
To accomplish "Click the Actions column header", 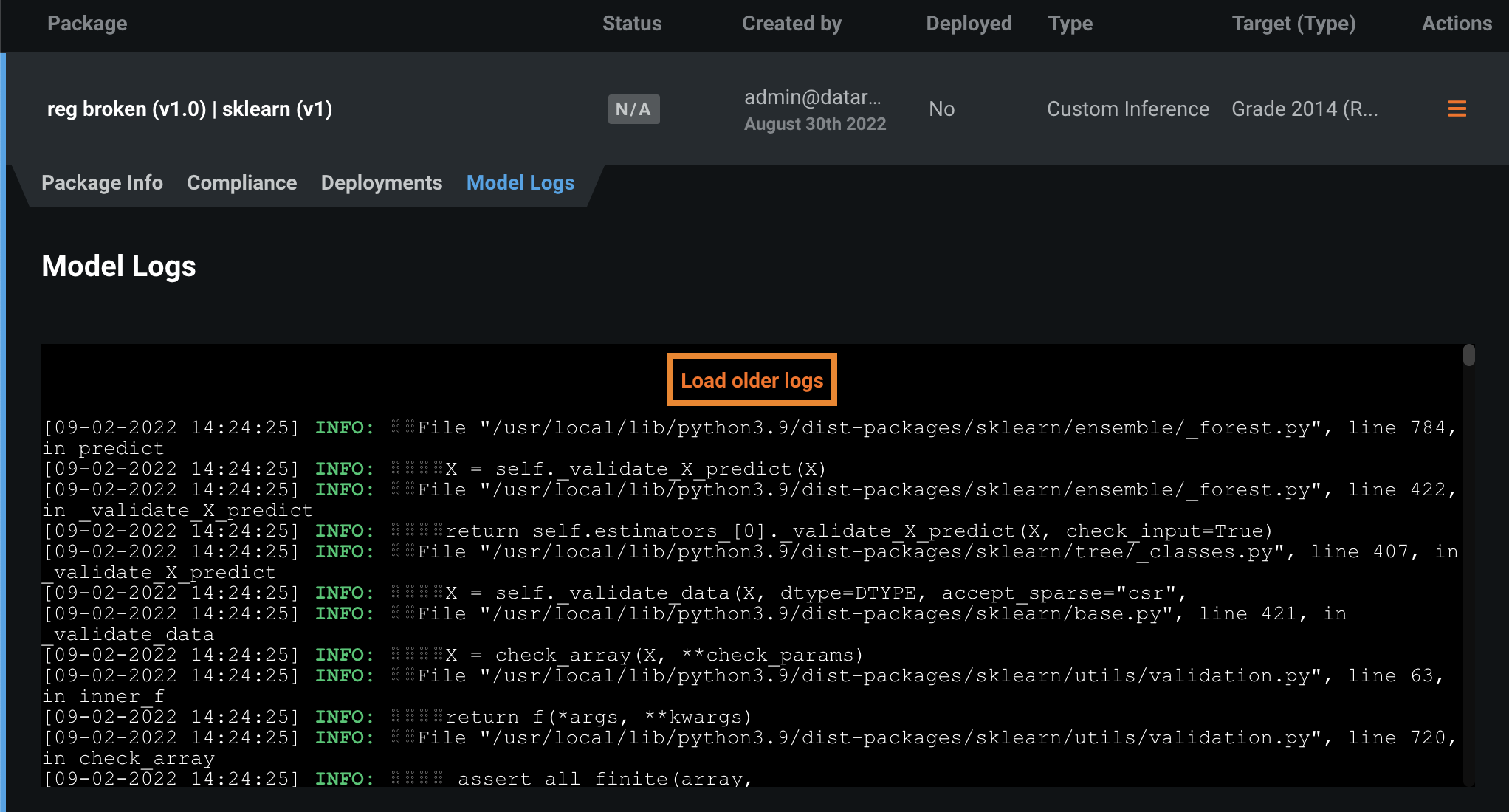I will point(1456,24).
